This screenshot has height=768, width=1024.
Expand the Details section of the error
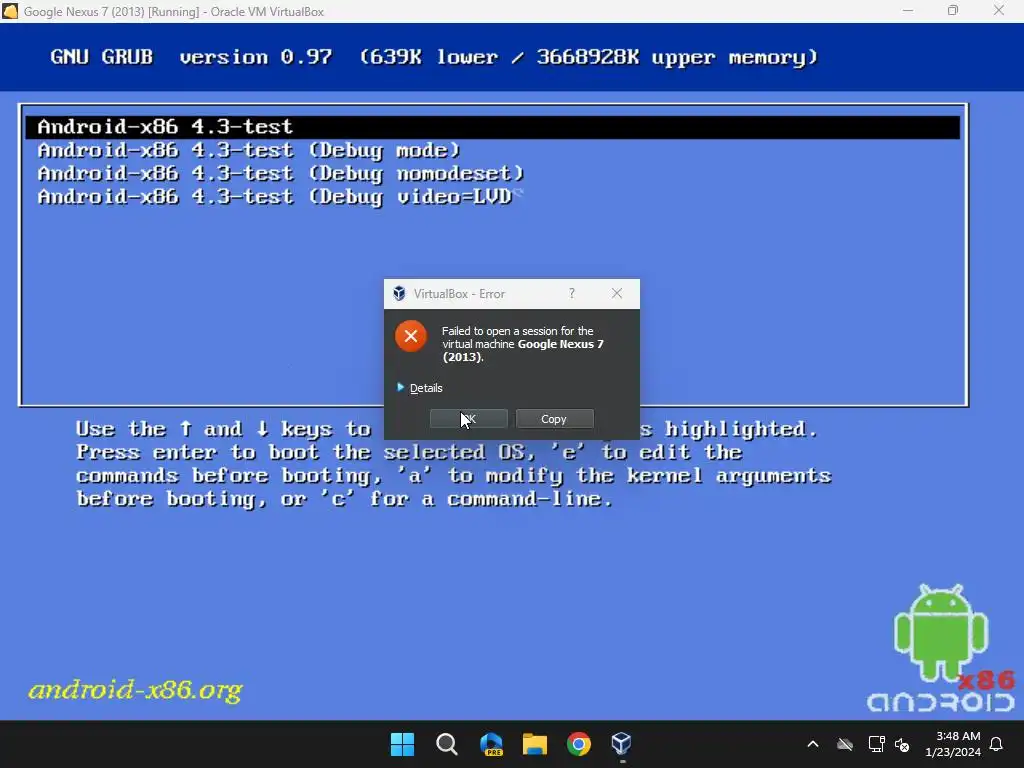(420, 388)
